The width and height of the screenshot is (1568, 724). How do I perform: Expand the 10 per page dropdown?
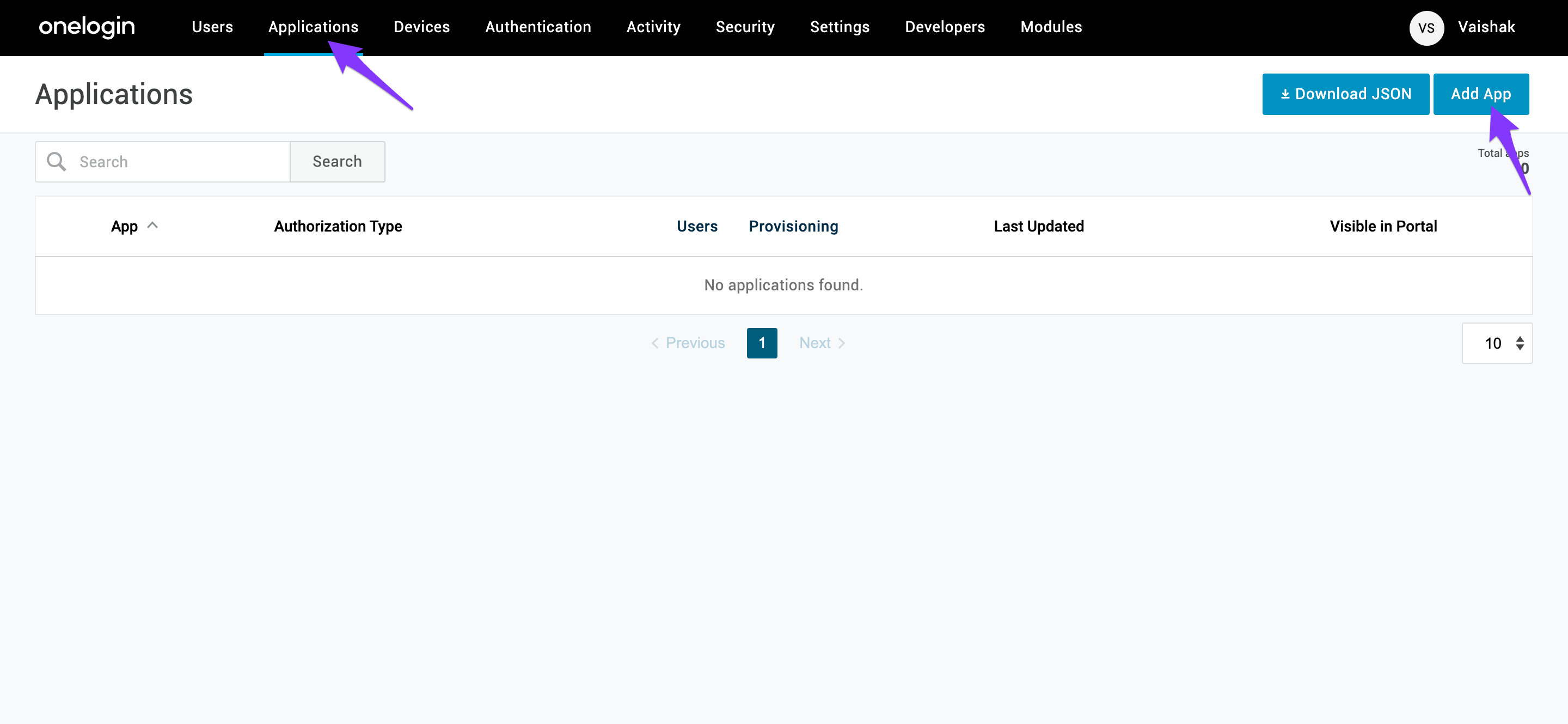pos(1497,343)
